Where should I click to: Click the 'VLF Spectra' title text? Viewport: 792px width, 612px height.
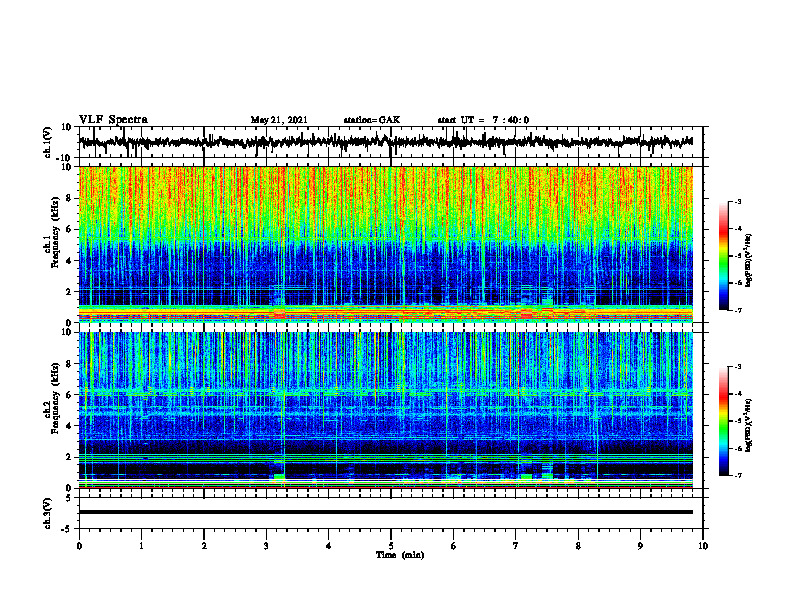click(x=113, y=120)
